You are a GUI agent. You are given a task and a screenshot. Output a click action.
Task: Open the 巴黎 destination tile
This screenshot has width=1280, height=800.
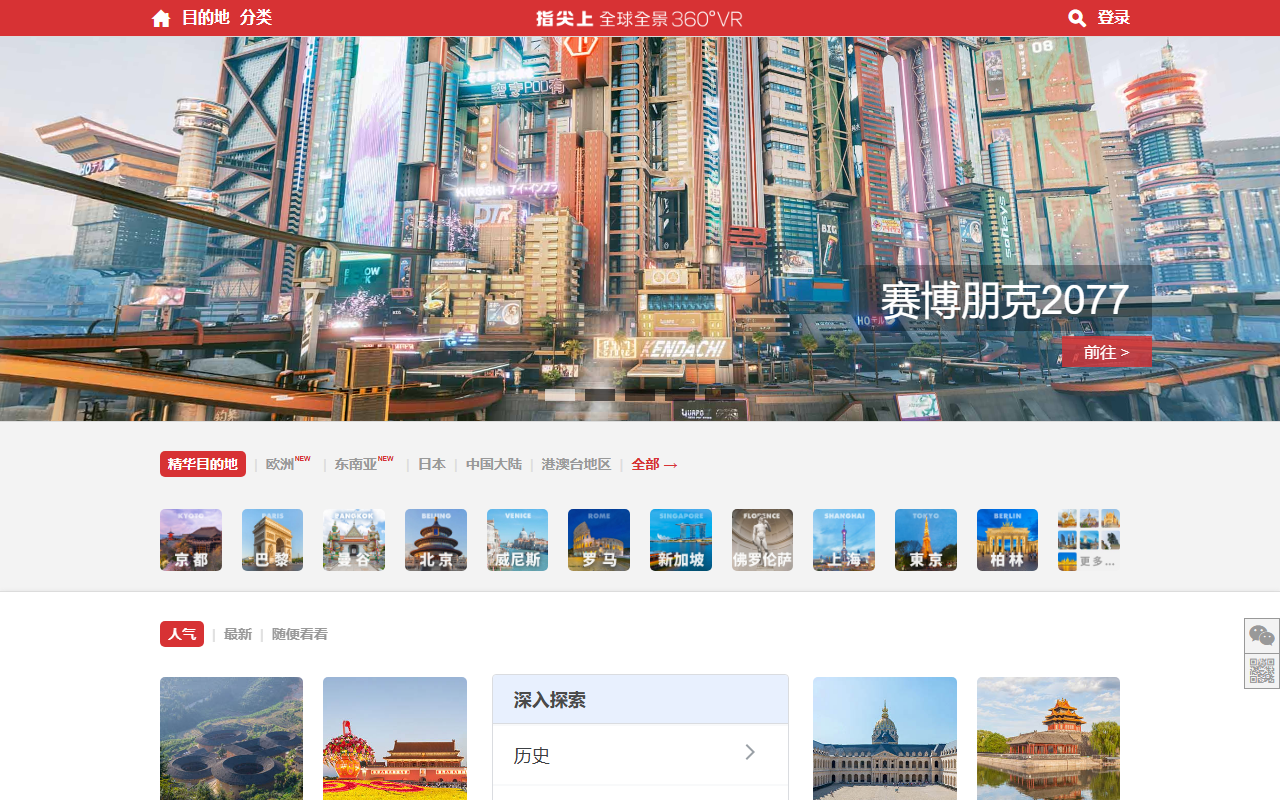point(272,540)
